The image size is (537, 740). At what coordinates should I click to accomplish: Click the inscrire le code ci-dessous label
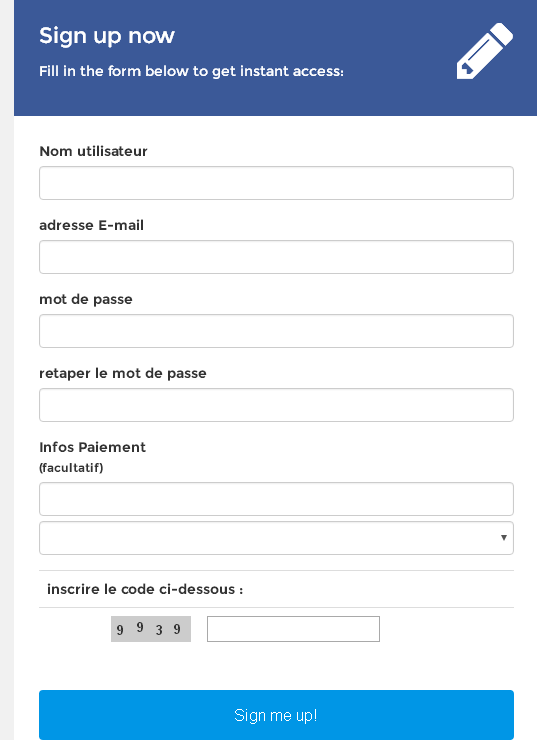pyautogui.click(x=145, y=589)
